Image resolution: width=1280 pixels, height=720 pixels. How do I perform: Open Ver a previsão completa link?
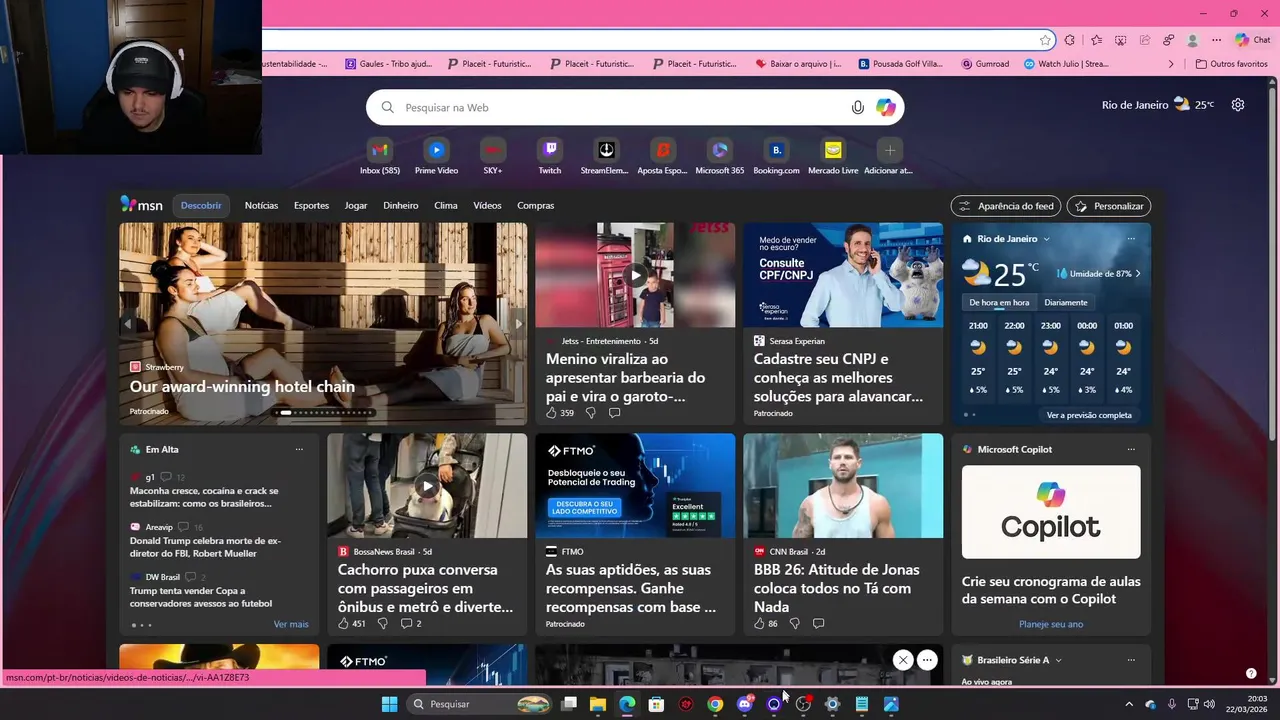(x=1089, y=415)
